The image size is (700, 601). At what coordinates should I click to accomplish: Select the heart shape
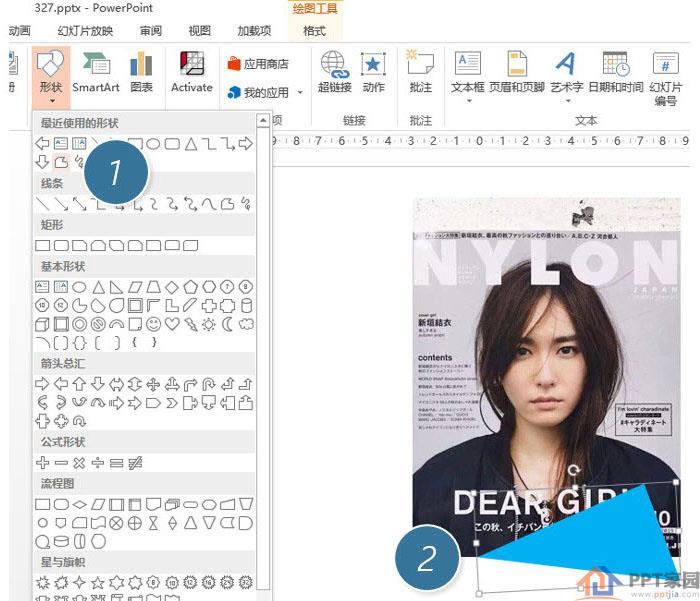[x=172, y=324]
